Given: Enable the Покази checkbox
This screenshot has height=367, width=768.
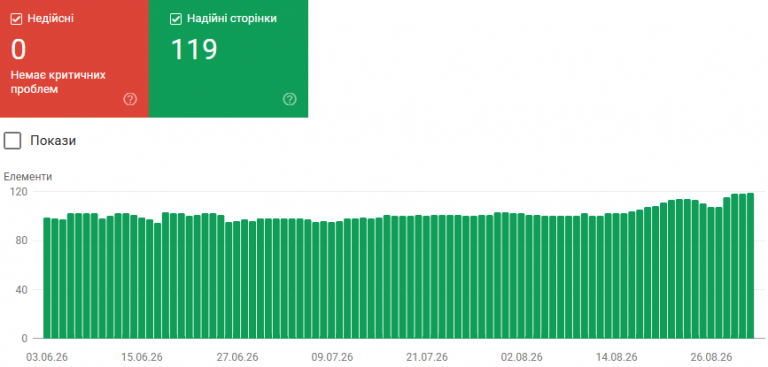Looking at the screenshot, I should pos(13,141).
